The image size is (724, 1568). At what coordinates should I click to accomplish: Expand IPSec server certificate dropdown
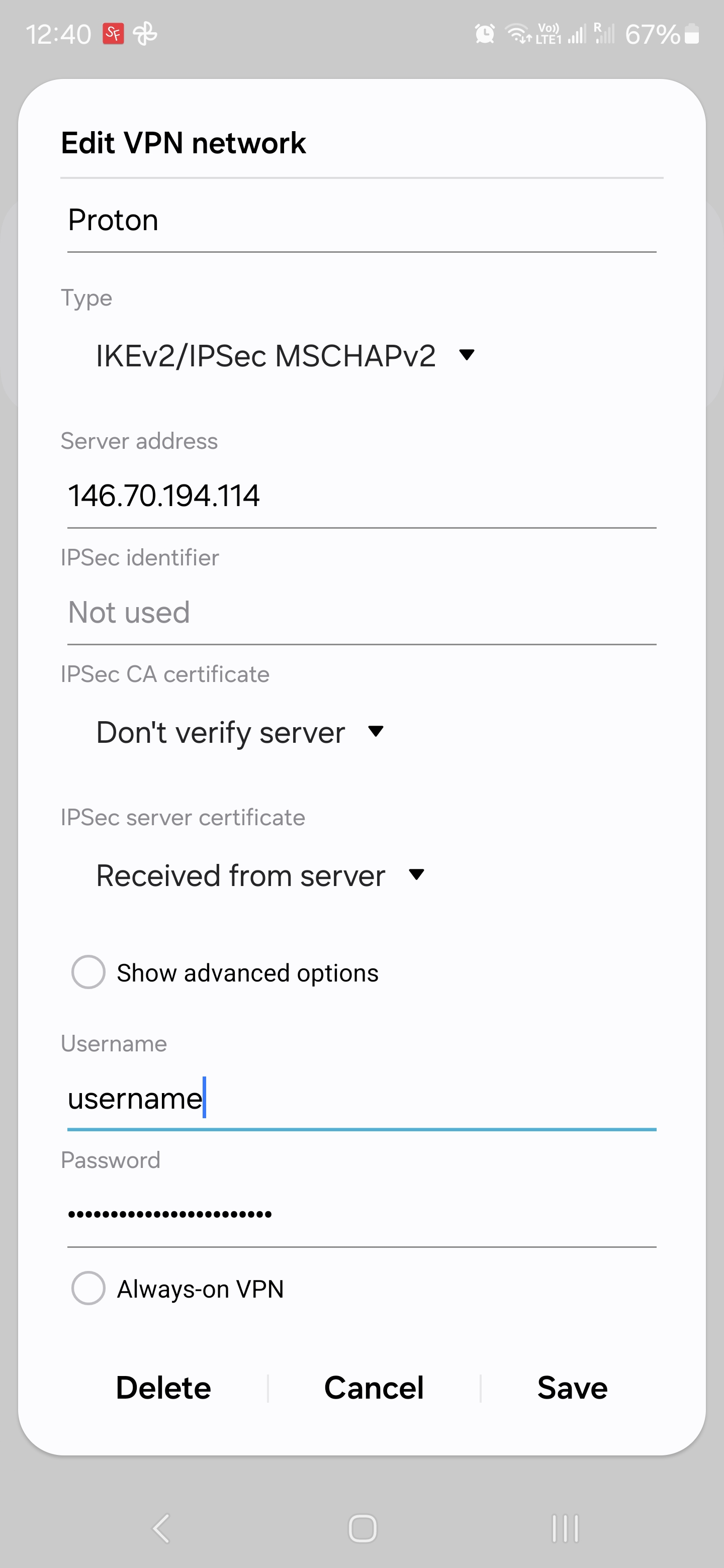(260, 876)
